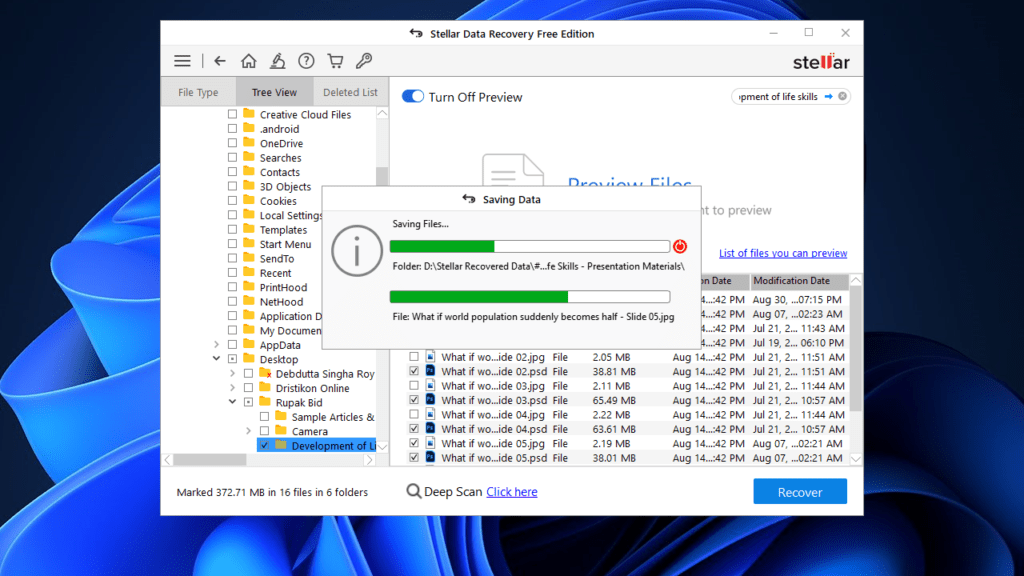Click the Deep Scan magnifier icon

(x=413, y=491)
